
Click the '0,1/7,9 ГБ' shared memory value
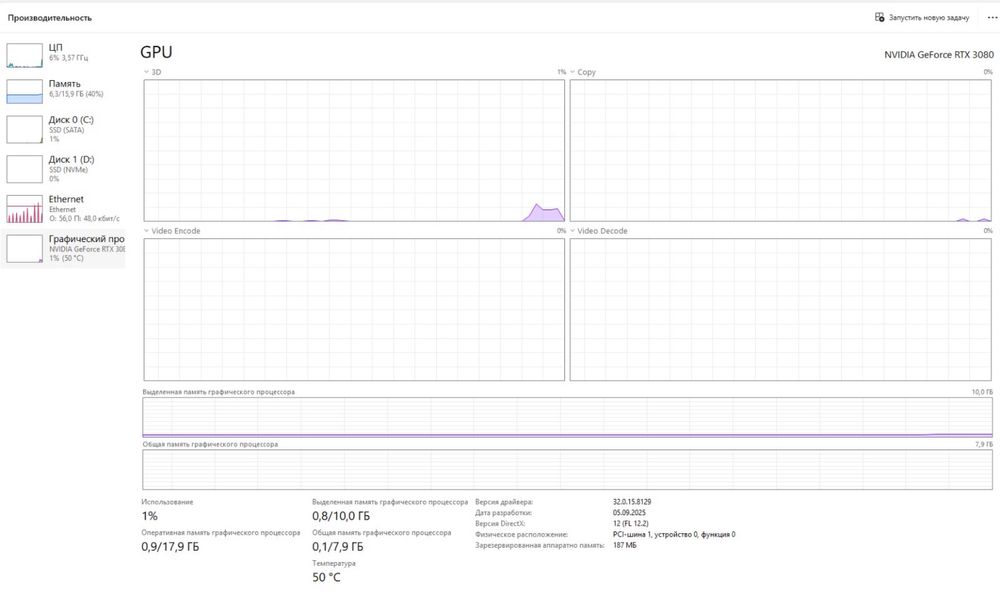337,546
